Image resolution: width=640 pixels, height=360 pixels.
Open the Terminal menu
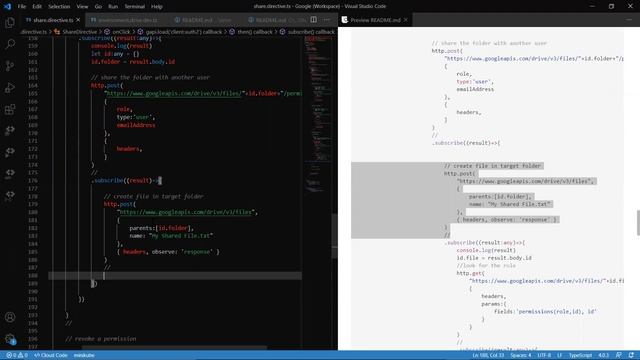[135, 7]
